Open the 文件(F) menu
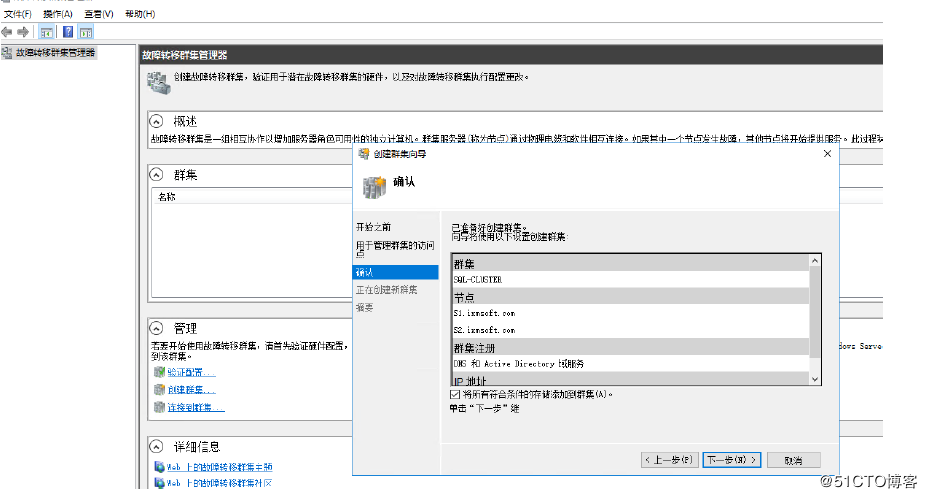 pos(17,14)
